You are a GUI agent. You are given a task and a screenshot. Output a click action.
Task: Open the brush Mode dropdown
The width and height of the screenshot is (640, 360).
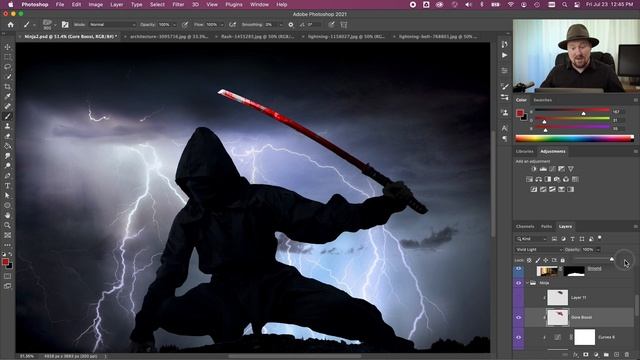113,24
